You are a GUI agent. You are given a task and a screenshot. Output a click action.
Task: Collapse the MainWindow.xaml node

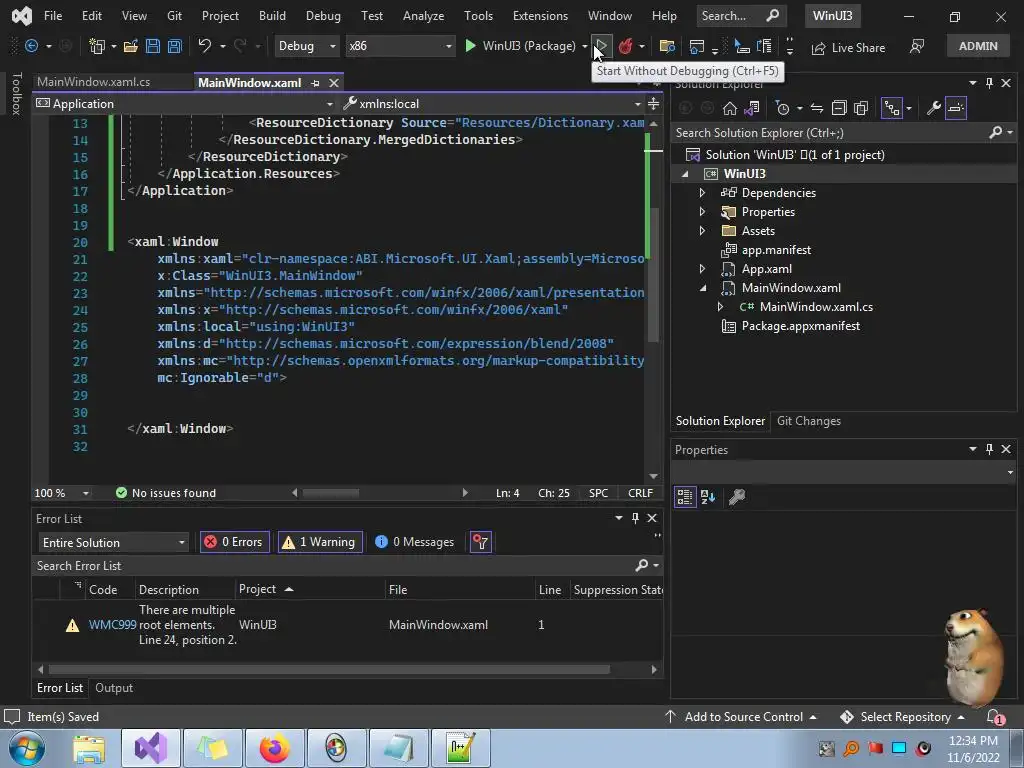703,287
